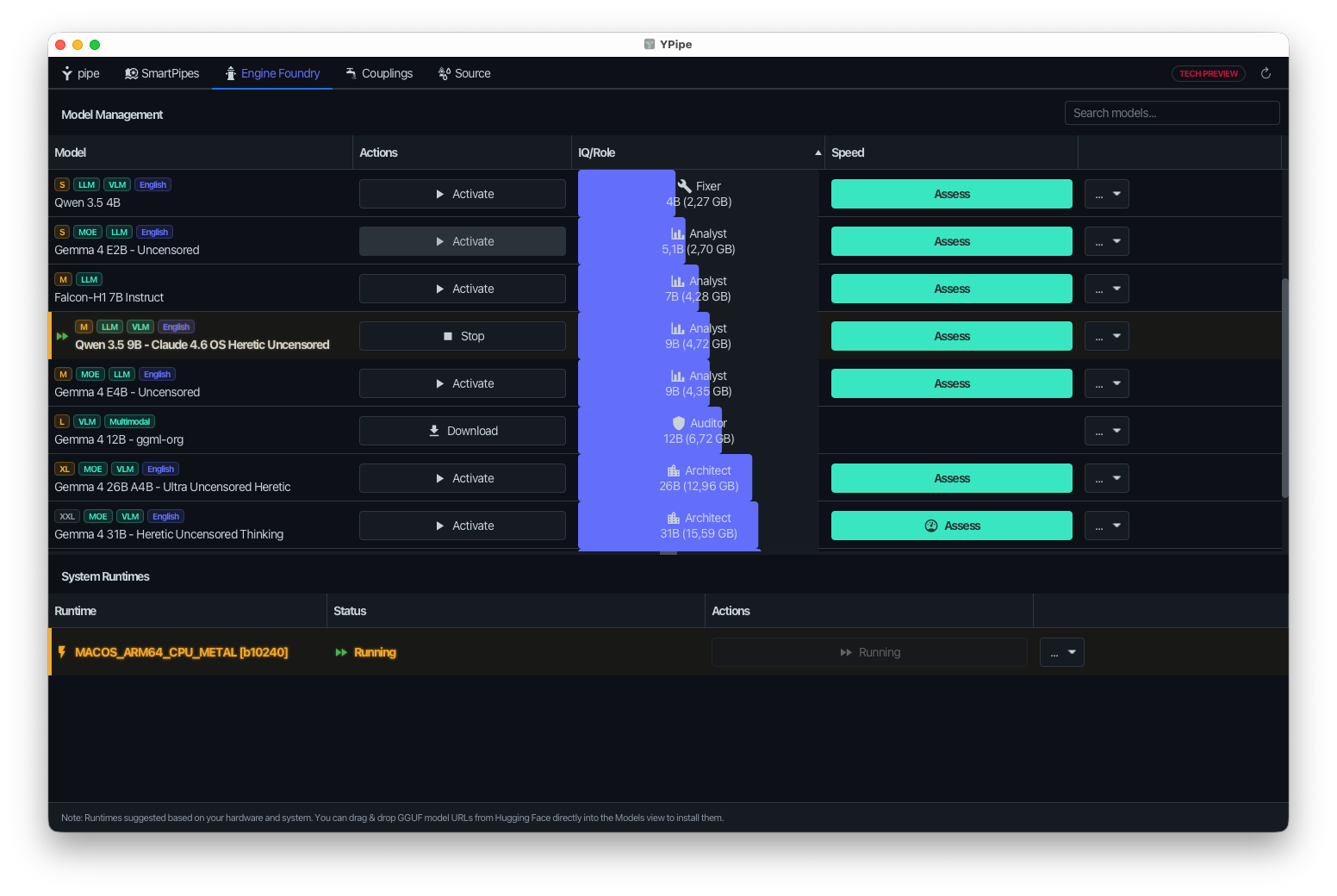Viewport: 1337px width, 896px height.
Task: Click the English tag on Qwen 3.5 4B
Action: pyautogui.click(x=153, y=185)
